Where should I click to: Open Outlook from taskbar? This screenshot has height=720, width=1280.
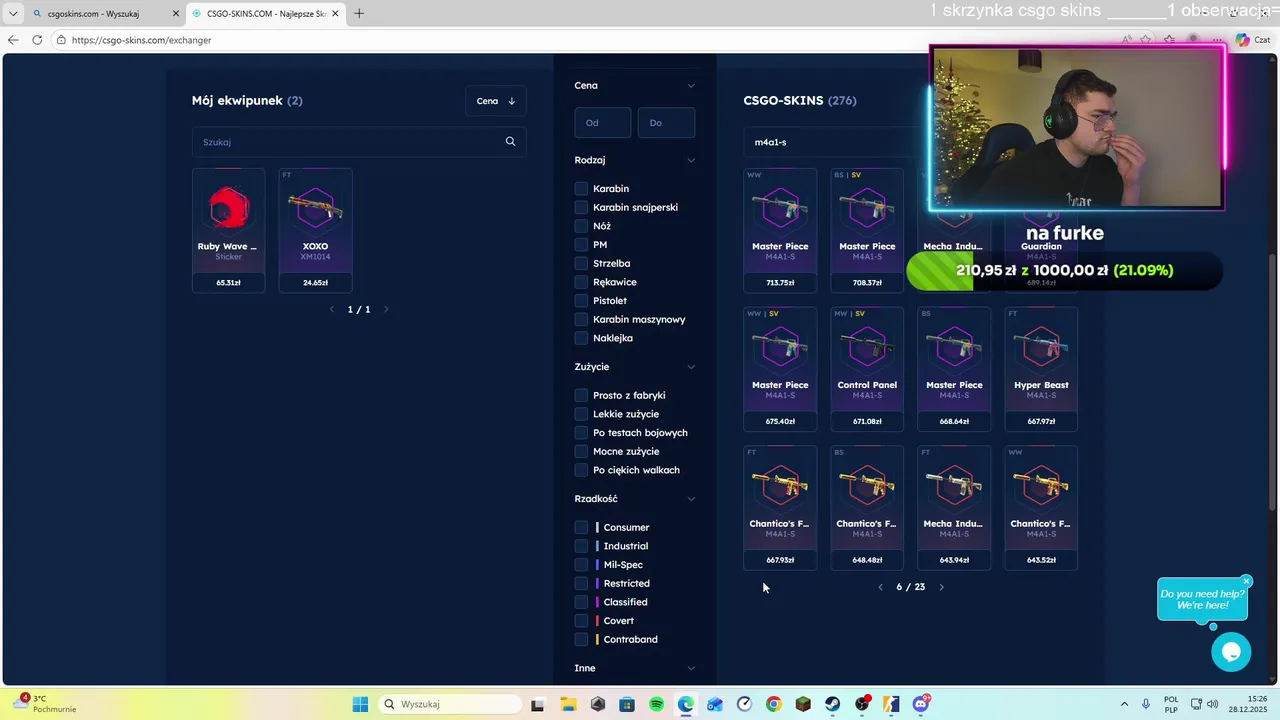714,704
